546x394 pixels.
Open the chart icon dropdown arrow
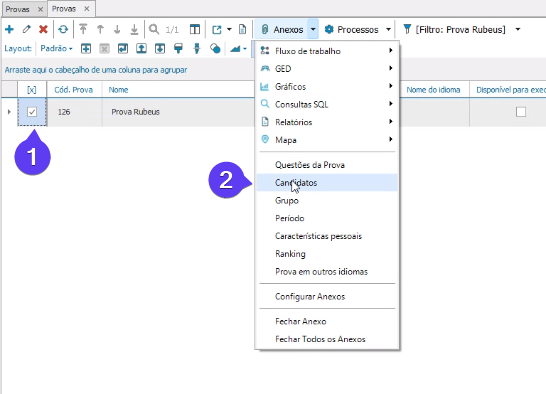tap(245, 49)
